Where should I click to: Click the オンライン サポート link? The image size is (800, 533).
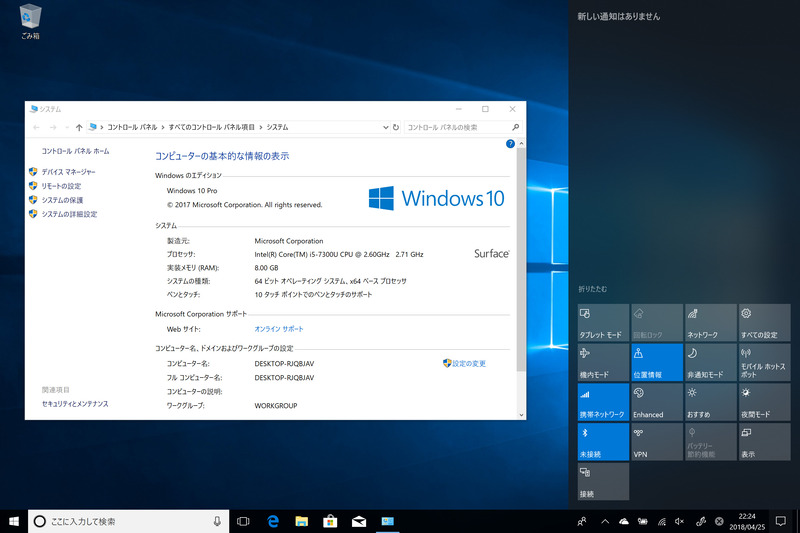[x=279, y=329]
